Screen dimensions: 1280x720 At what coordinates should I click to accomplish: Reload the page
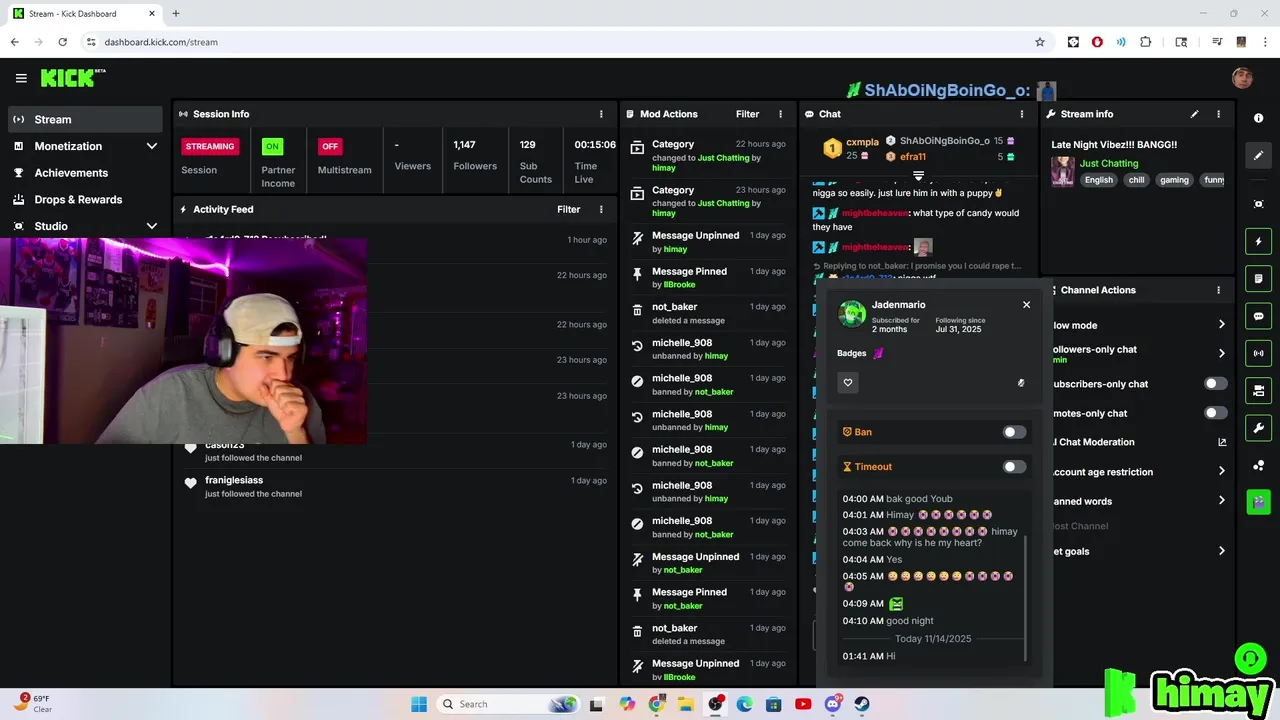pyautogui.click(x=62, y=42)
